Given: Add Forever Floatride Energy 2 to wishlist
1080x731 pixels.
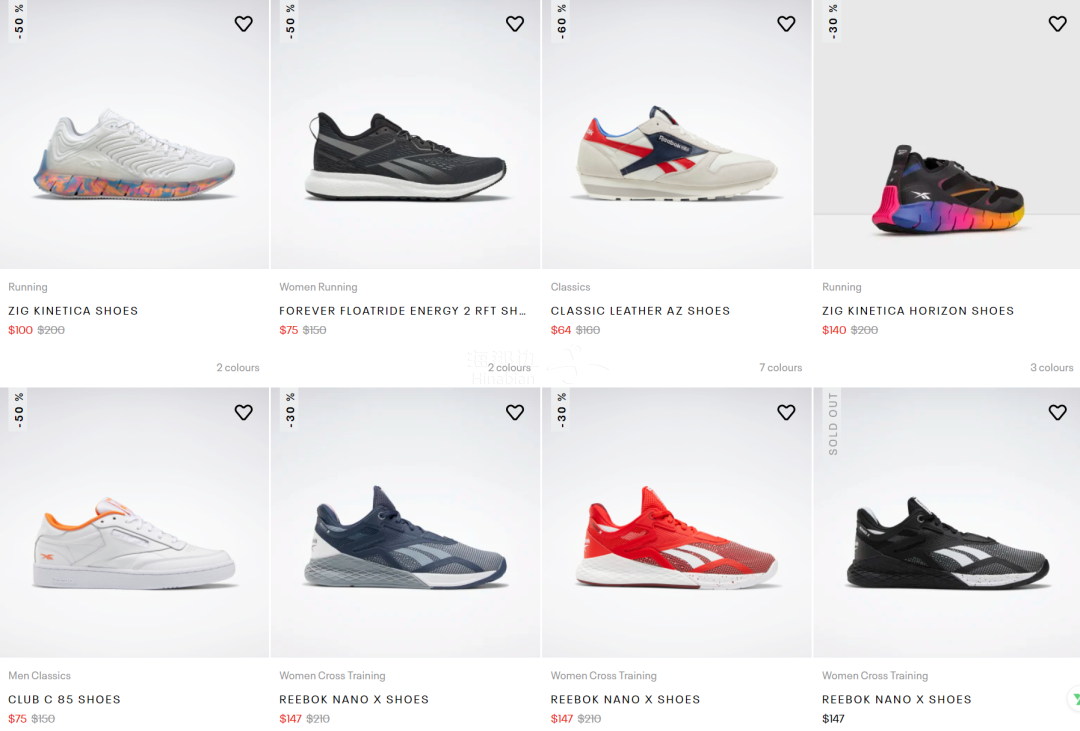Looking at the screenshot, I should click(515, 24).
